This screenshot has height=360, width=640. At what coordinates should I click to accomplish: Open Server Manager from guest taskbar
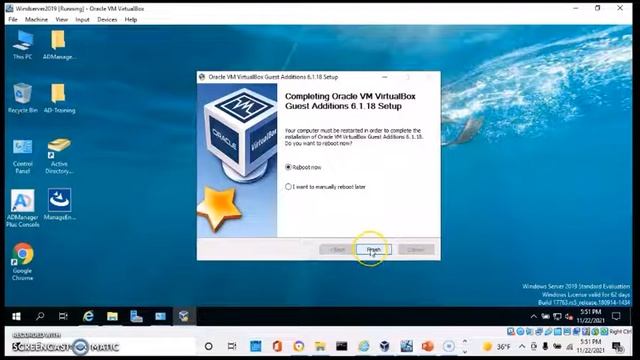(x=136, y=316)
